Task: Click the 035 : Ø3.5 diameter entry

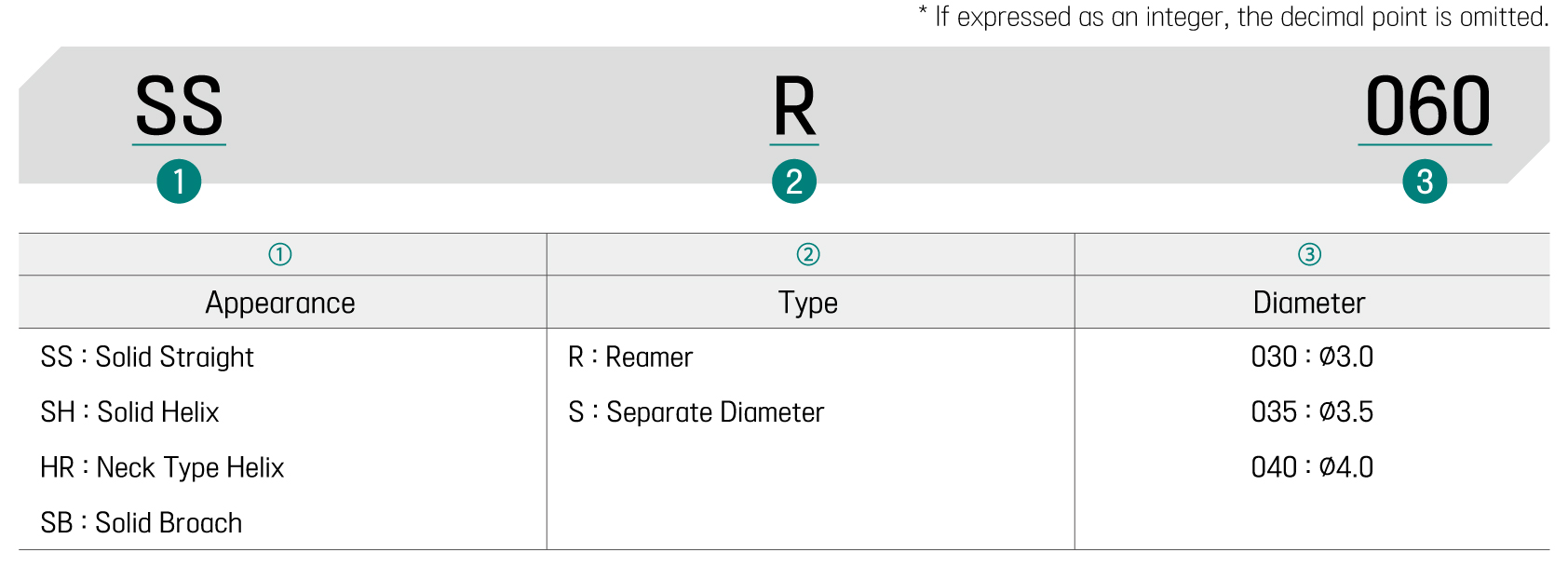Action: [1312, 411]
